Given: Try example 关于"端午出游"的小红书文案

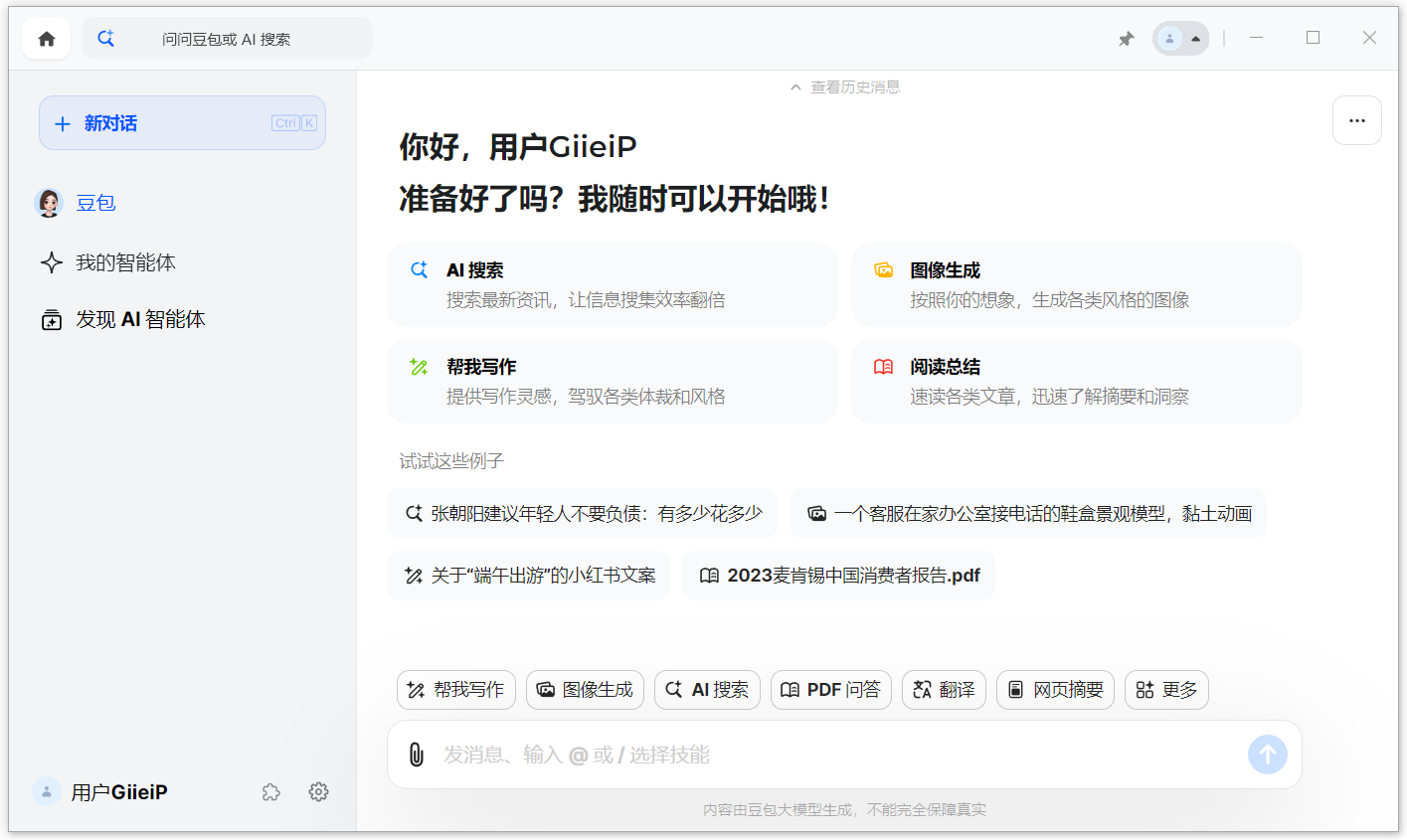Looking at the screenshot, I should (x=529, y=576).
